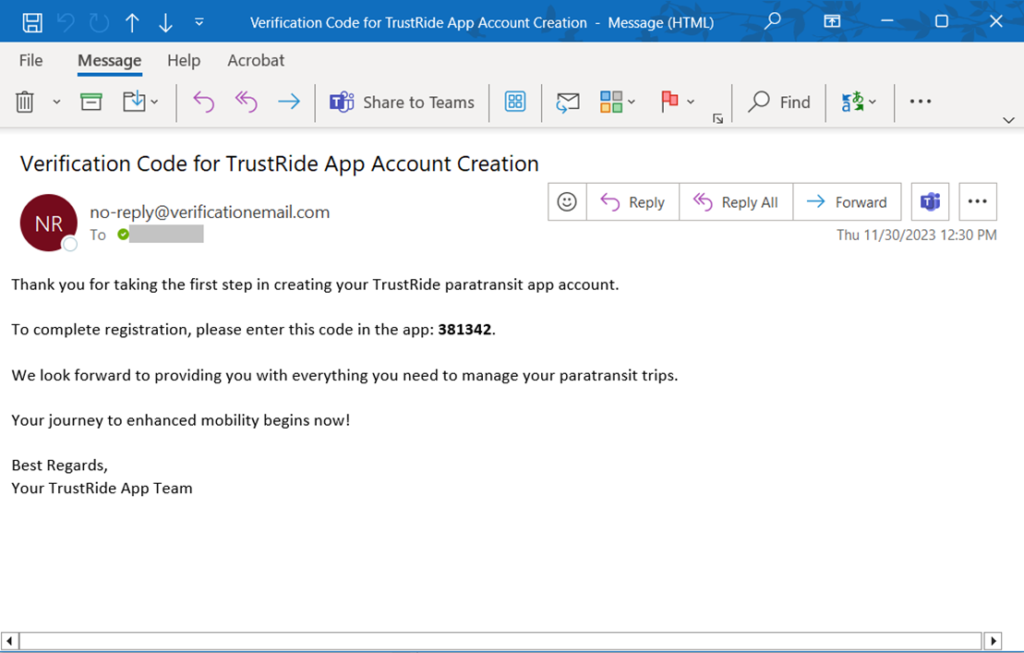Screen dimensions: 1024x653
Task: Expand the Translate dropdown arrow
Action: tap(872, 102)
